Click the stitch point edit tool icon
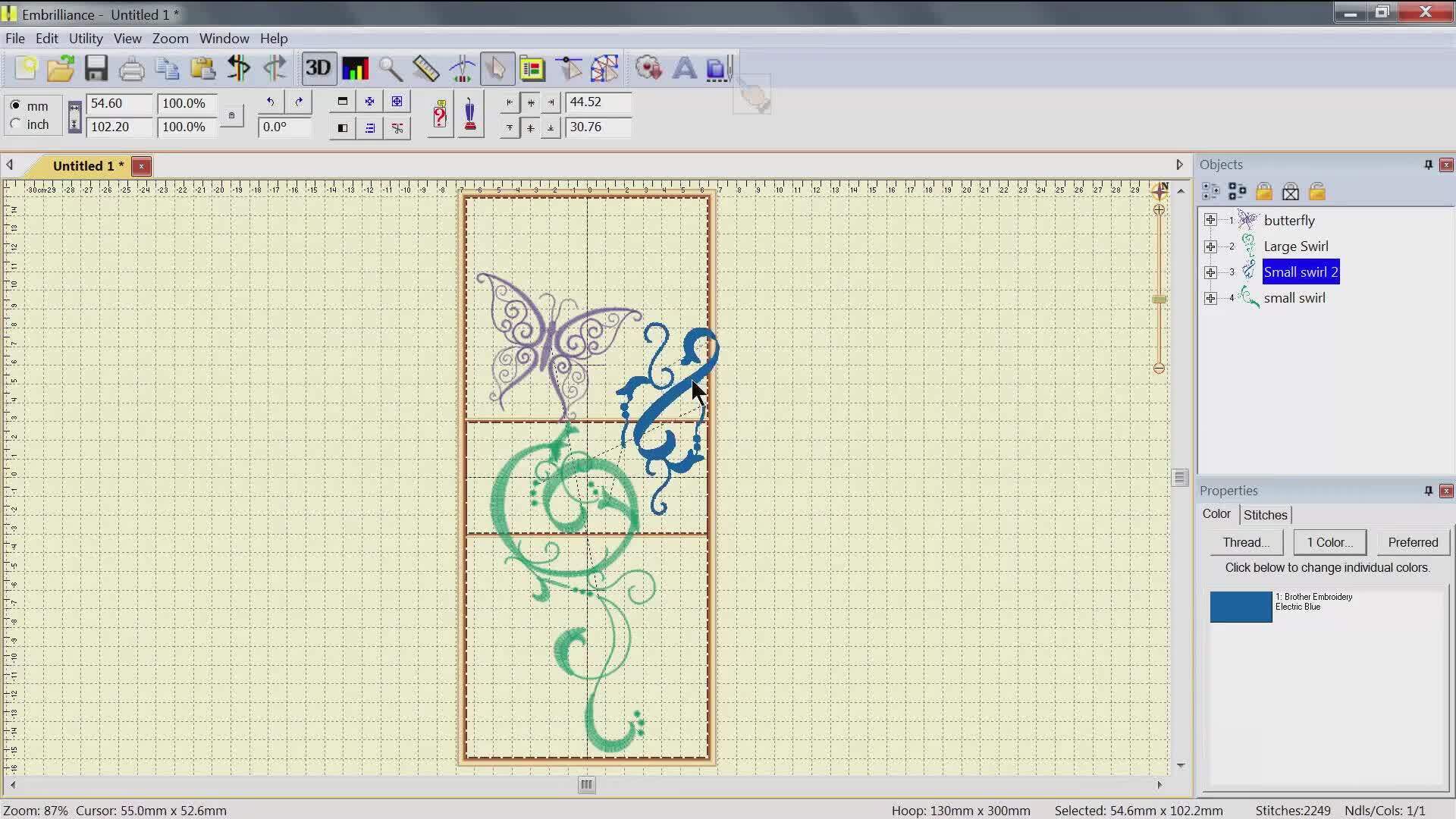 [x=569, y=69]
